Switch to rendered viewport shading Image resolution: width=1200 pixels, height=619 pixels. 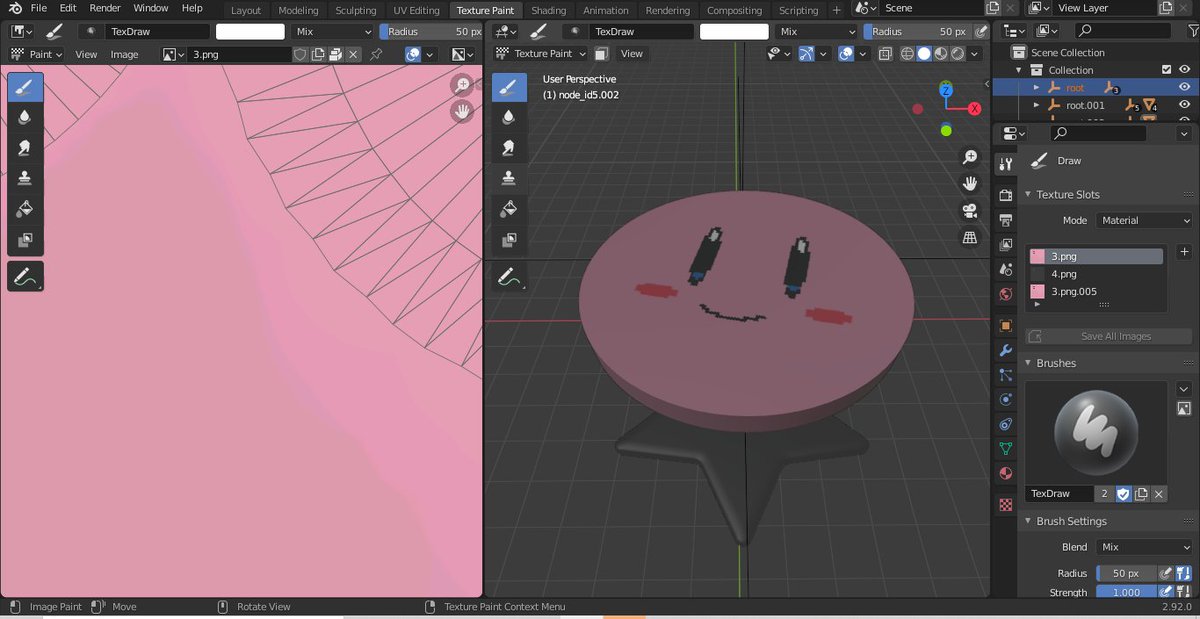[958, 54]
